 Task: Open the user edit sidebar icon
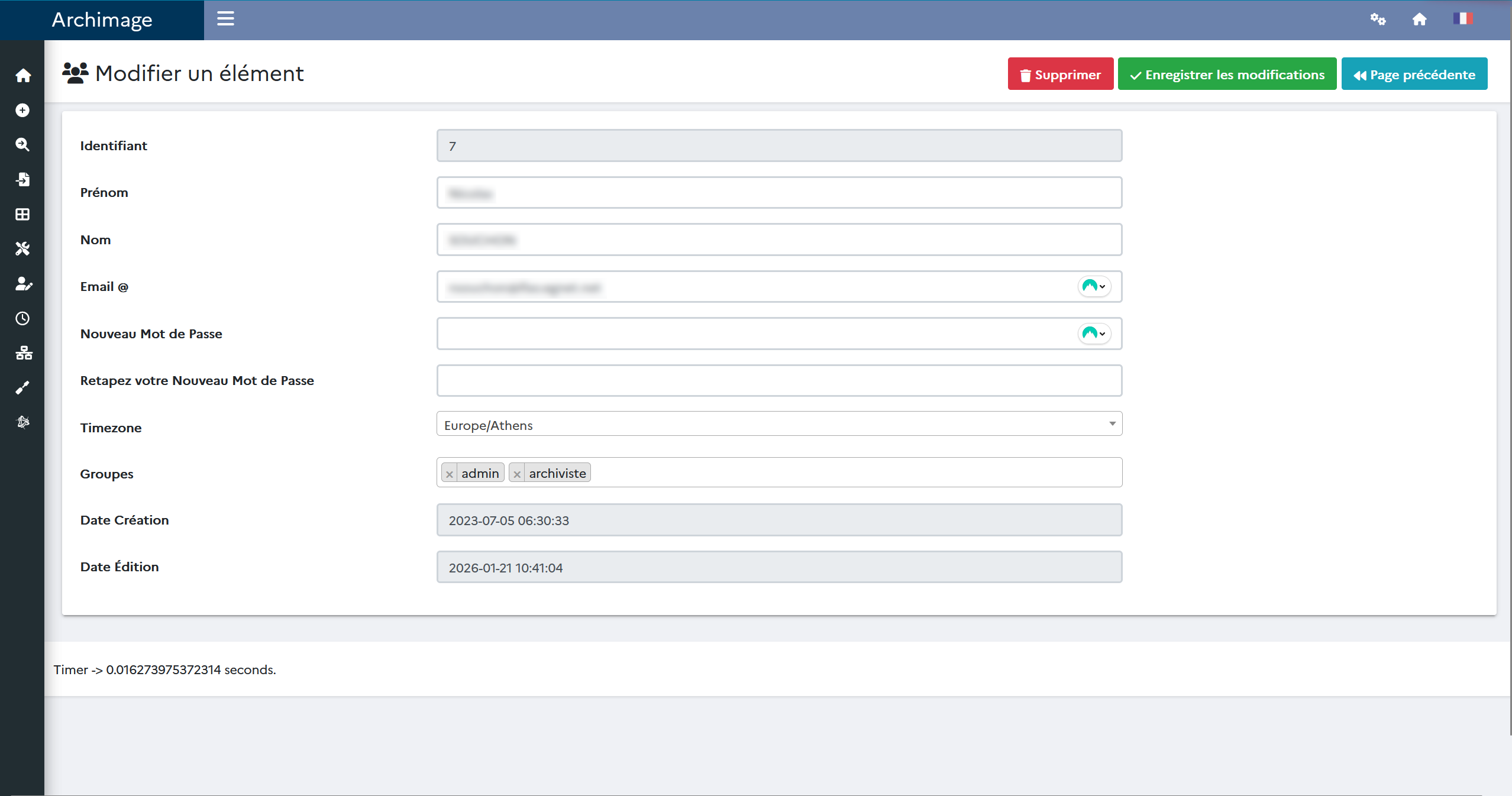(22, 284)
